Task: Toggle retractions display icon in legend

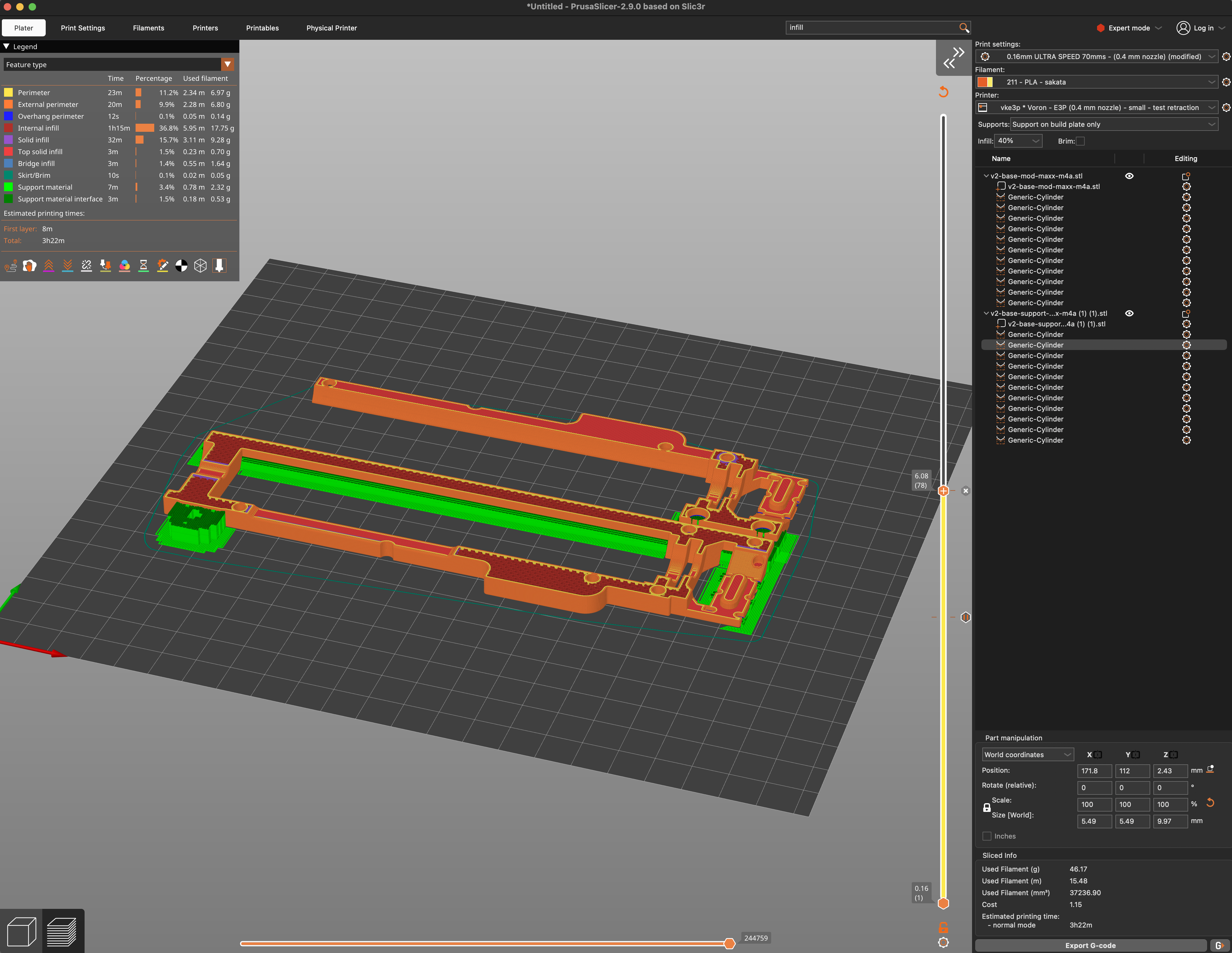Action: [49, 265]
